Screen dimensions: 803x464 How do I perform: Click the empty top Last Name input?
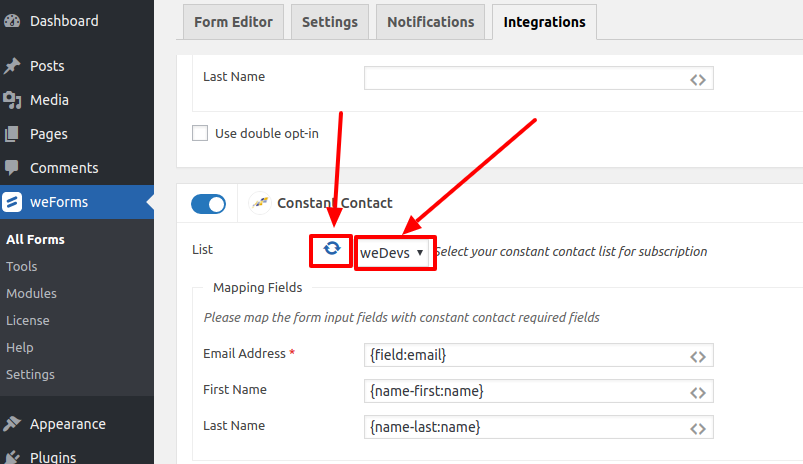point(539,78)
